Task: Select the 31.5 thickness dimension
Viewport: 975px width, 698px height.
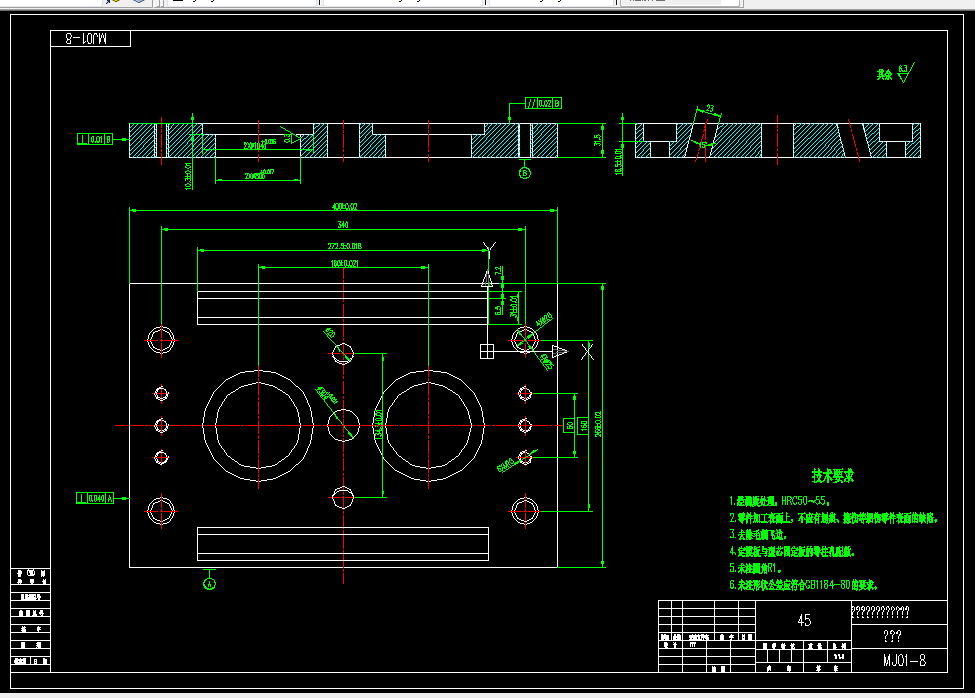Action: click(x=598, y=140)
